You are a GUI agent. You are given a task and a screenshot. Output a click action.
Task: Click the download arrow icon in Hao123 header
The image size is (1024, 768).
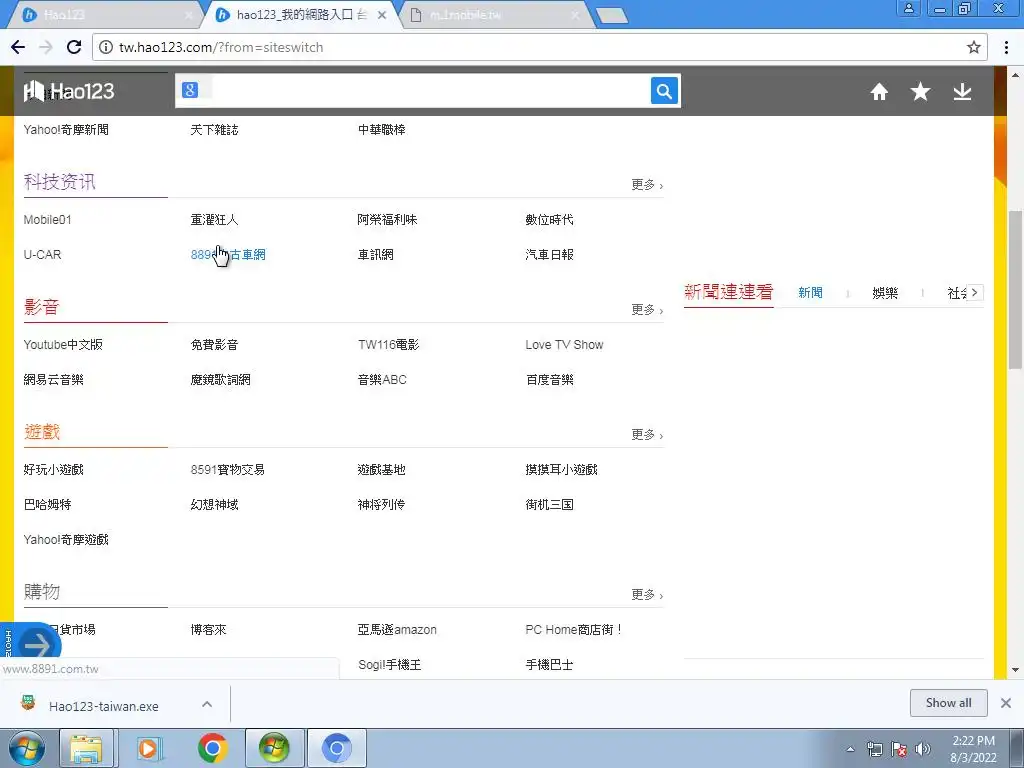tap(962, 91)
